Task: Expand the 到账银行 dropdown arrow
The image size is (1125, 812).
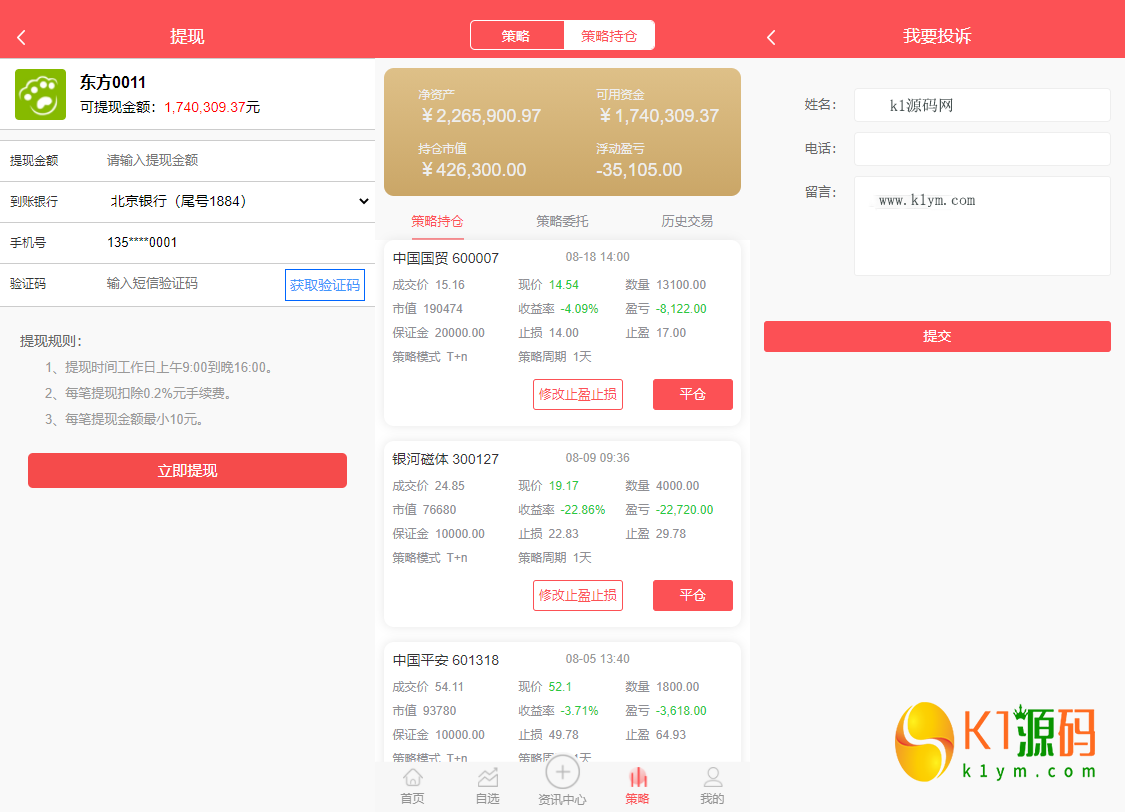Action: coord(364,202)
